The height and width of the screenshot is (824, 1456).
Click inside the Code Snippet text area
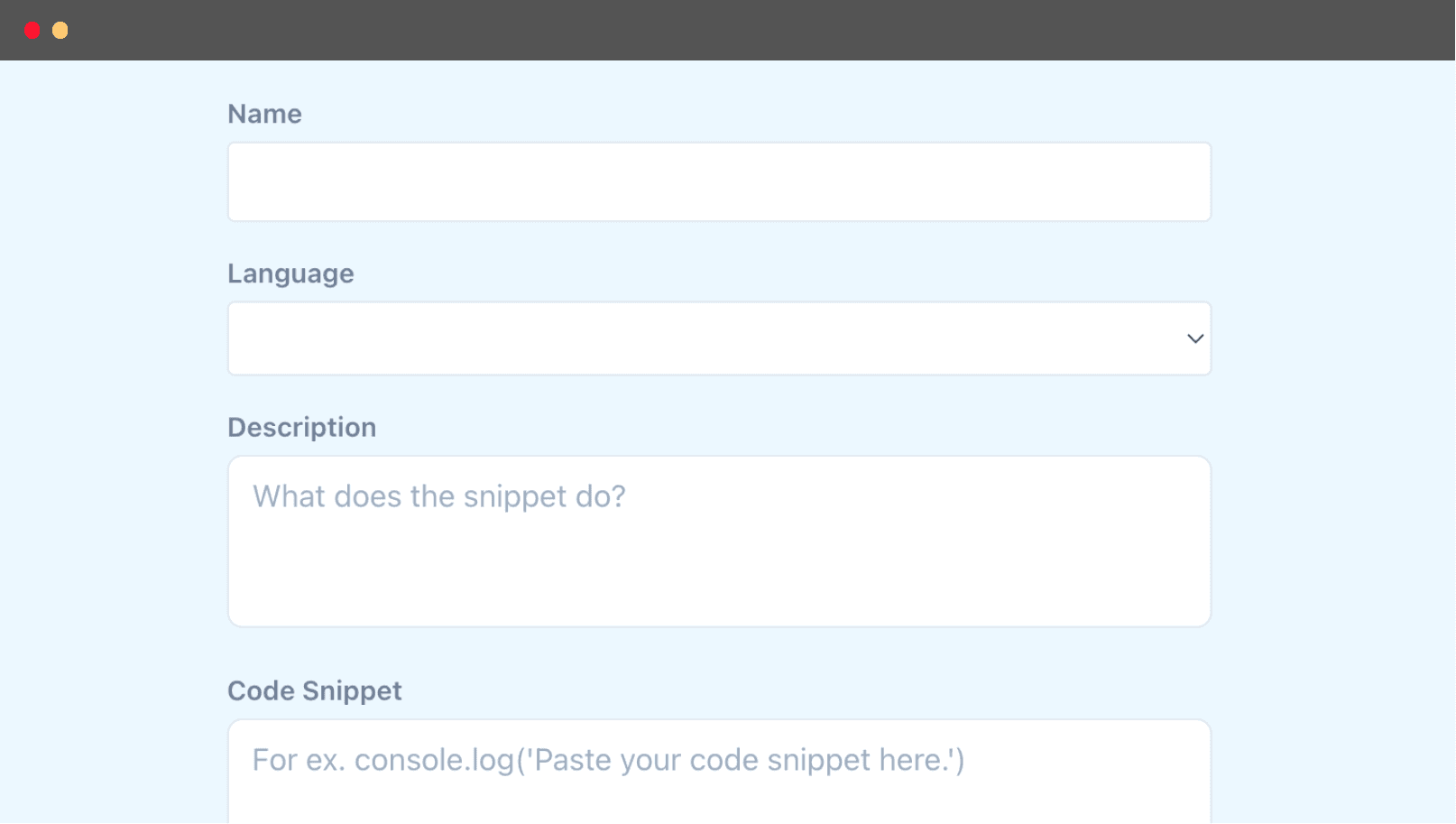pos(719,772)
